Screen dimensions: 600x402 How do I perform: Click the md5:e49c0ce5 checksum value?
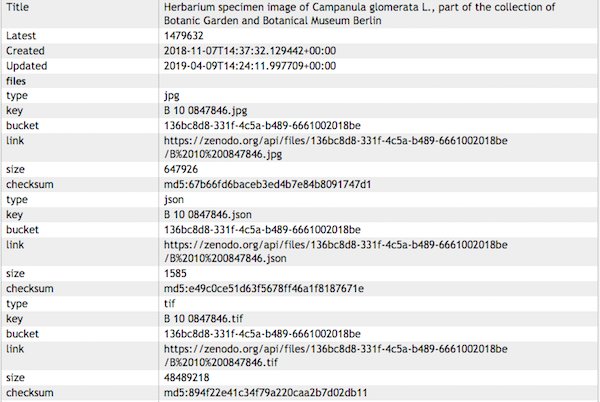264,288
